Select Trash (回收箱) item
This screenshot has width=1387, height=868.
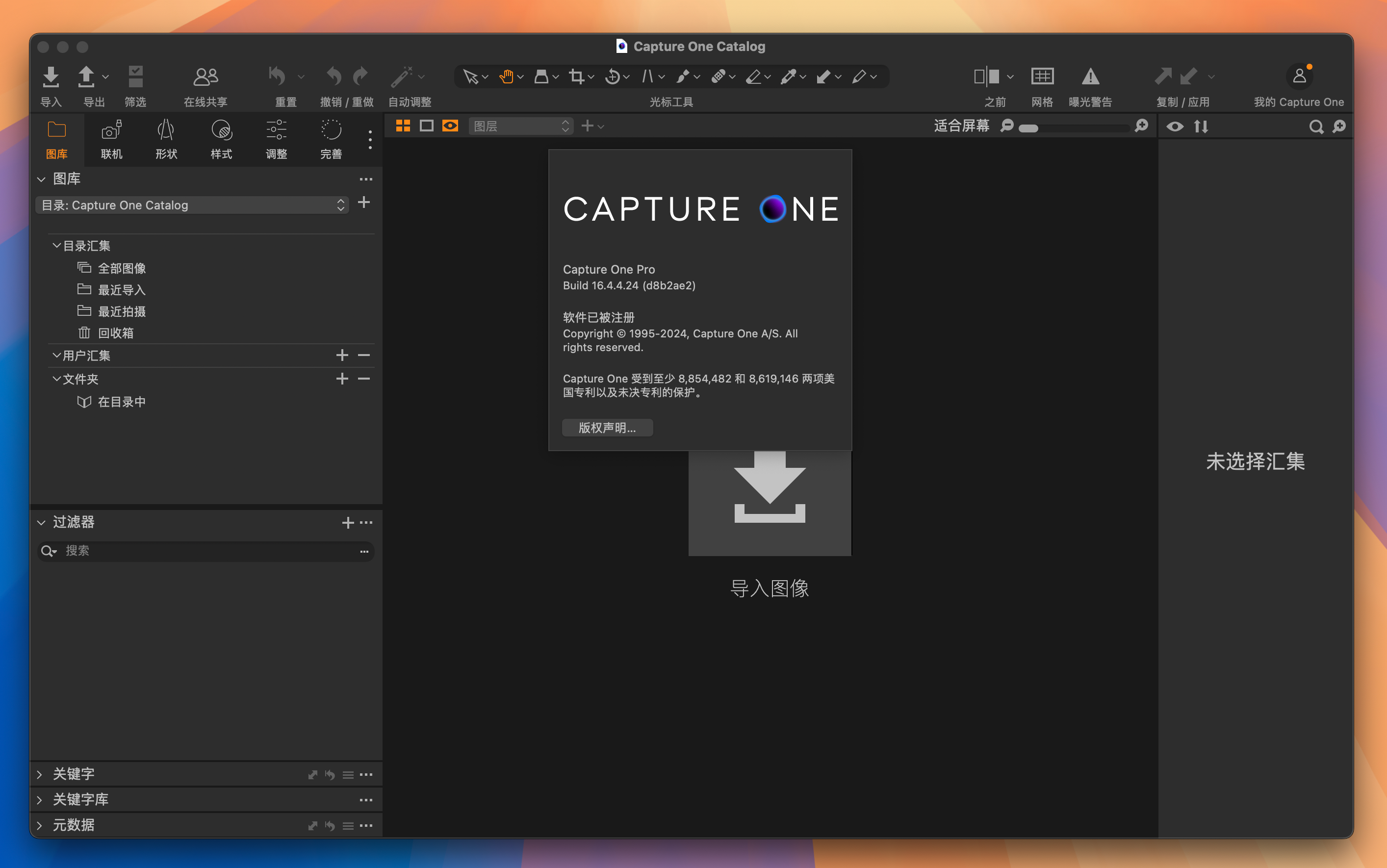tap(115, 333)
